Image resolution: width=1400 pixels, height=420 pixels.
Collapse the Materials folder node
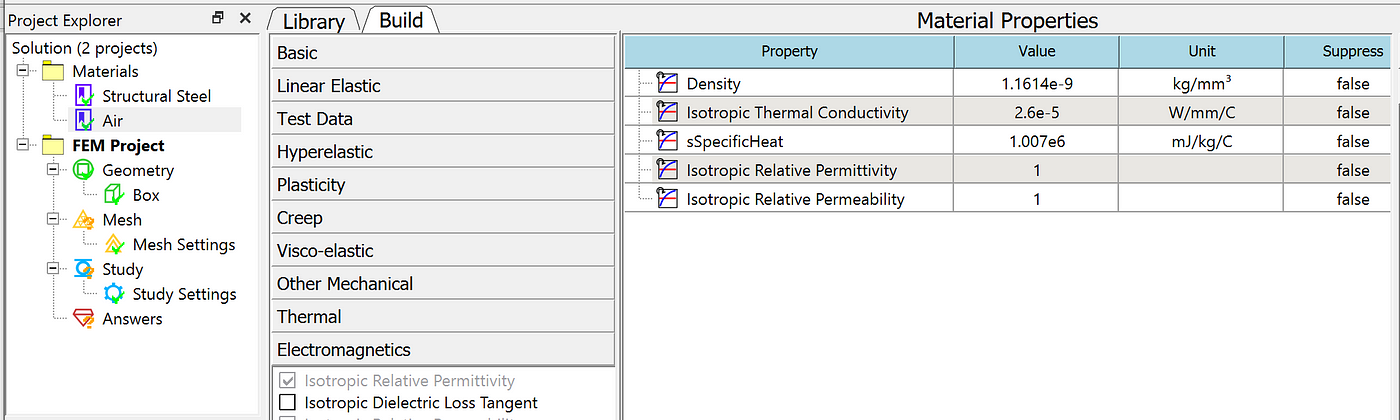(22, 72)
